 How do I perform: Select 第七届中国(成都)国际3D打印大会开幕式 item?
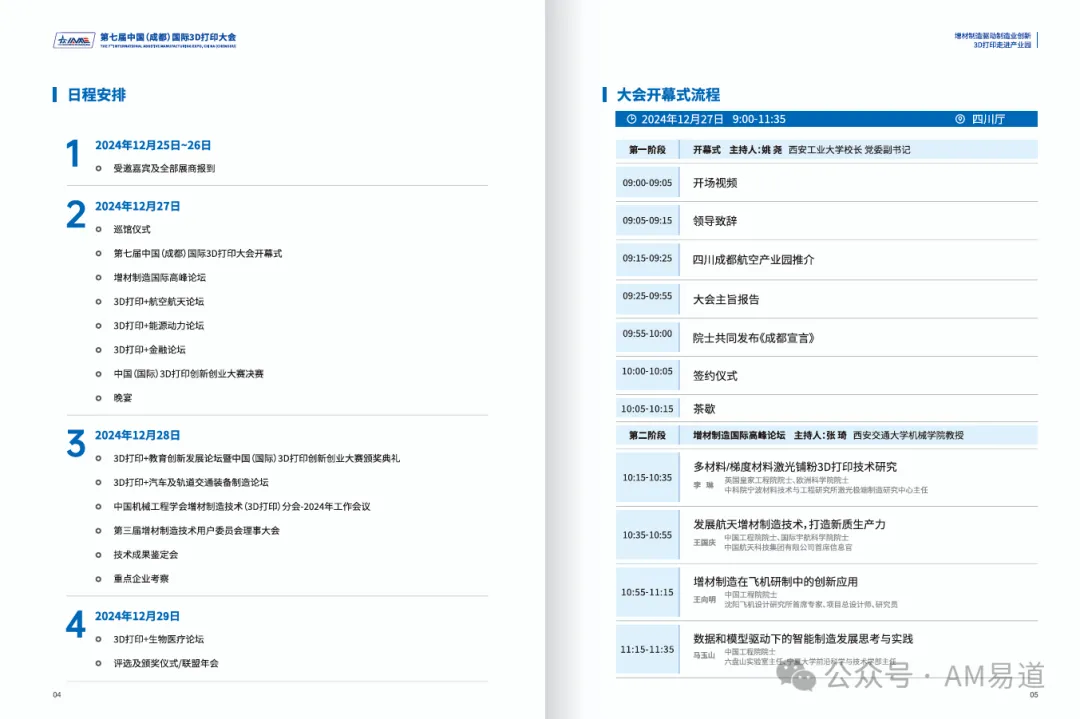[198, 253]
